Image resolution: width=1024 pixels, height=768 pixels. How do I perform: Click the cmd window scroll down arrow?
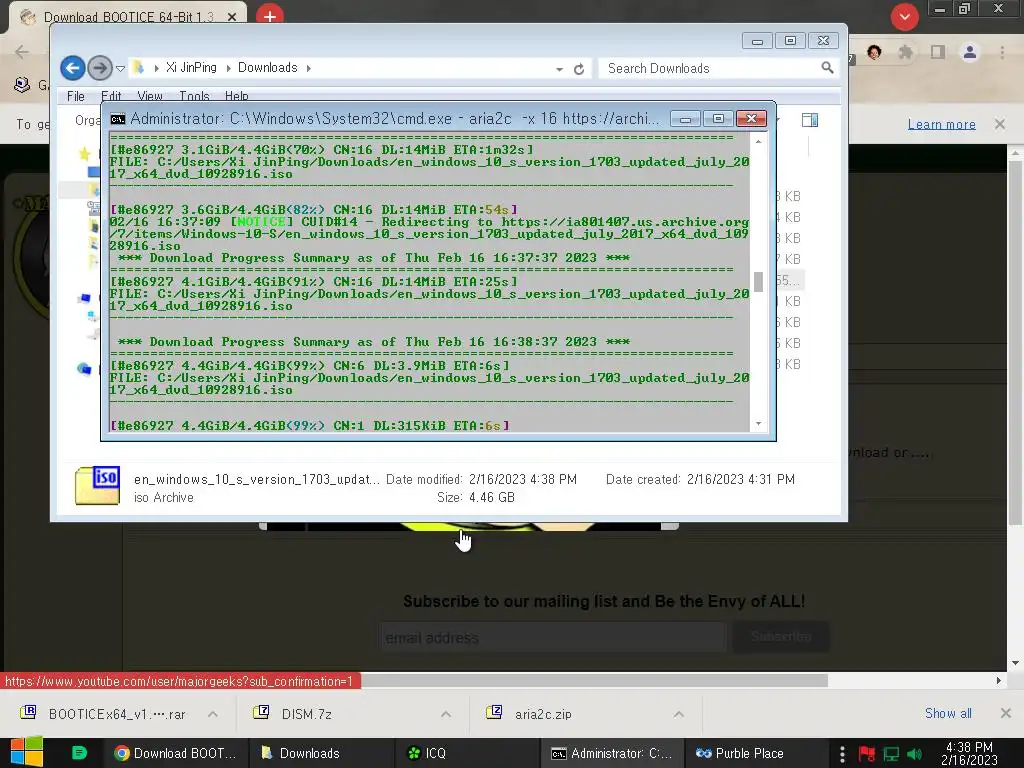(x=758, y=424)
